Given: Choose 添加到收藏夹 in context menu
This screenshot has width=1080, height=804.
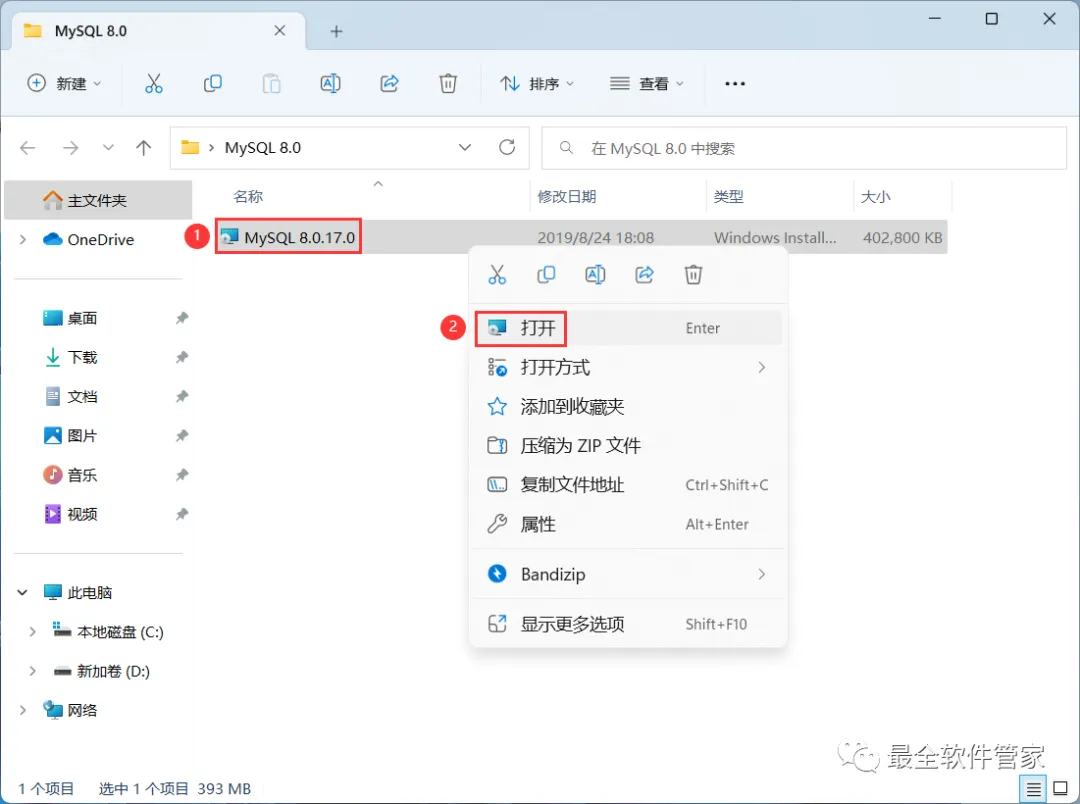Looking at the screenshot, I should [x=627, y=406].
